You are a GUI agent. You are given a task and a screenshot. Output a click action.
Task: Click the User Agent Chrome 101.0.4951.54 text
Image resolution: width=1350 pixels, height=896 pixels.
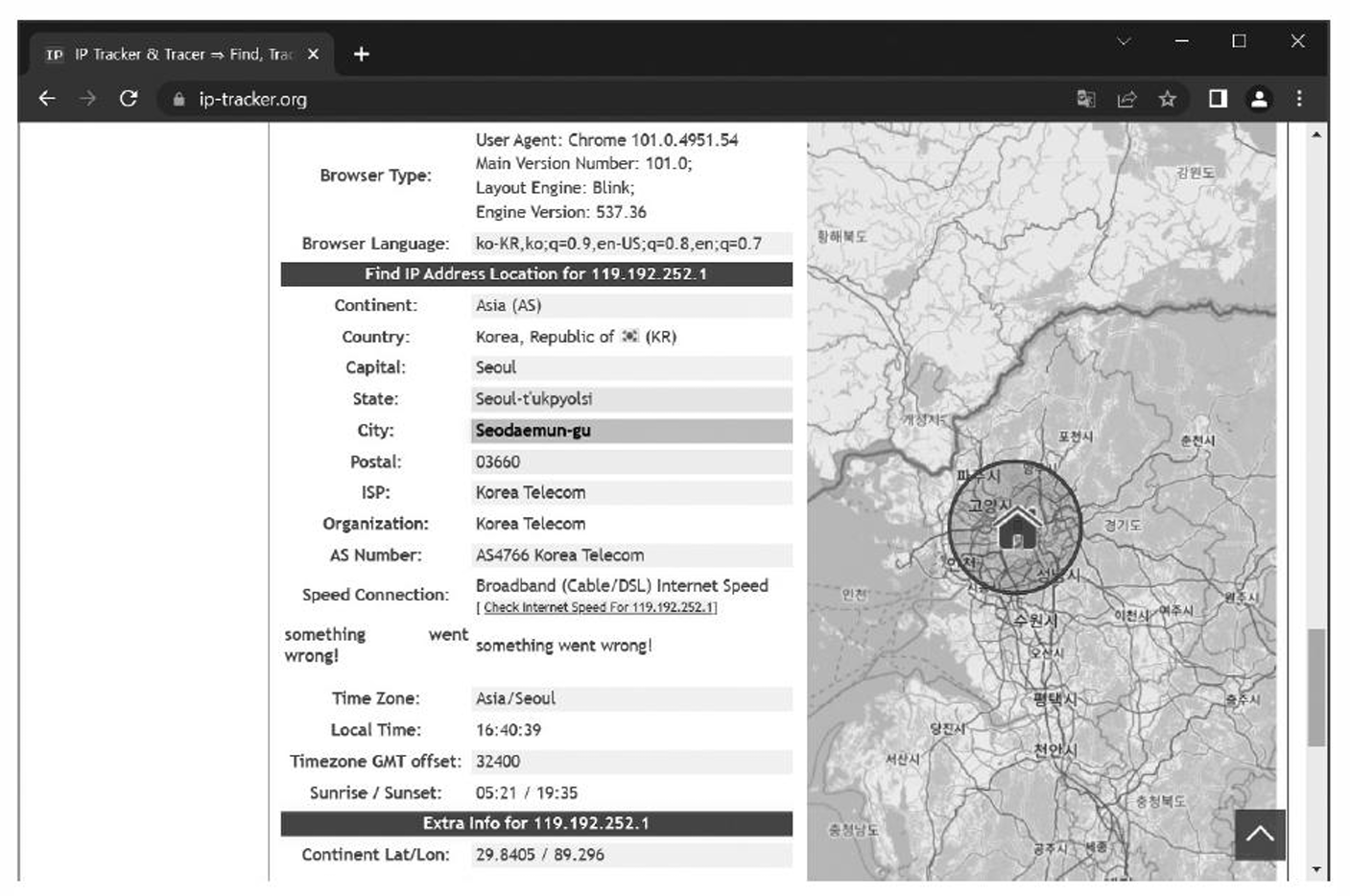607,140
